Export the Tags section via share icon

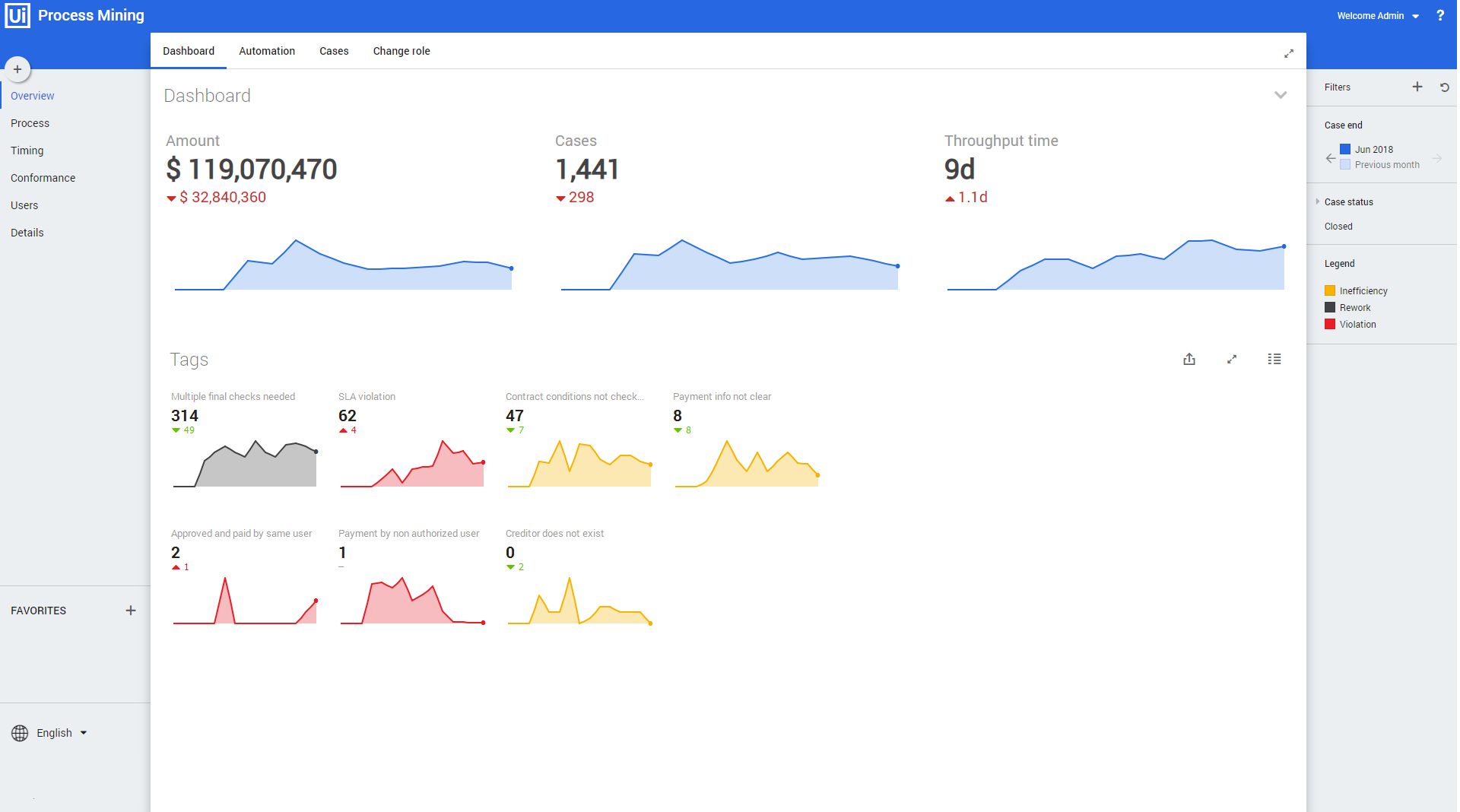coord(1189,359)
